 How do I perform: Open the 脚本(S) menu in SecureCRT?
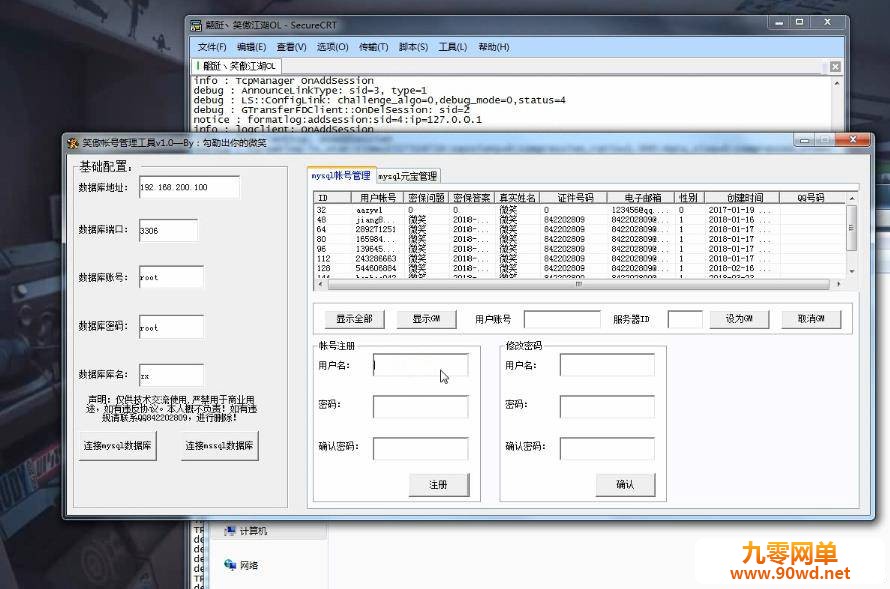click(x=413, y=47)
